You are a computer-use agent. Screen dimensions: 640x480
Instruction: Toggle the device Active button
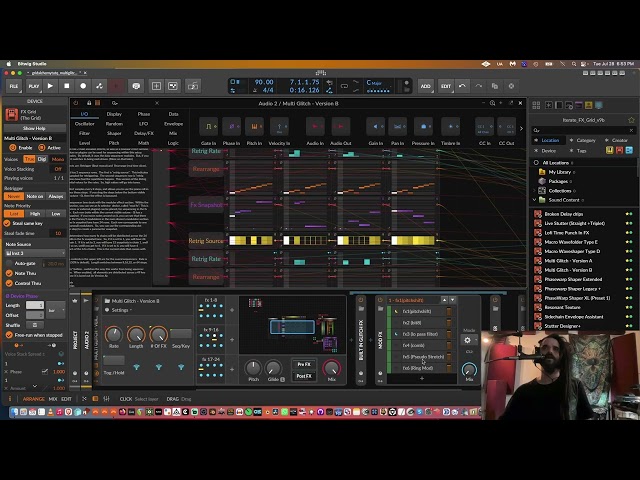coord(41,147)
